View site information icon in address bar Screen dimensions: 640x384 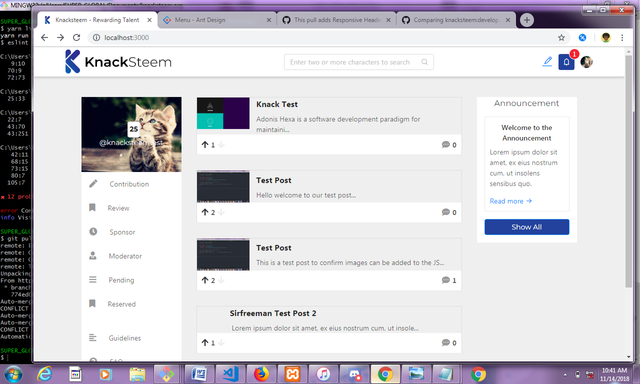96,38
